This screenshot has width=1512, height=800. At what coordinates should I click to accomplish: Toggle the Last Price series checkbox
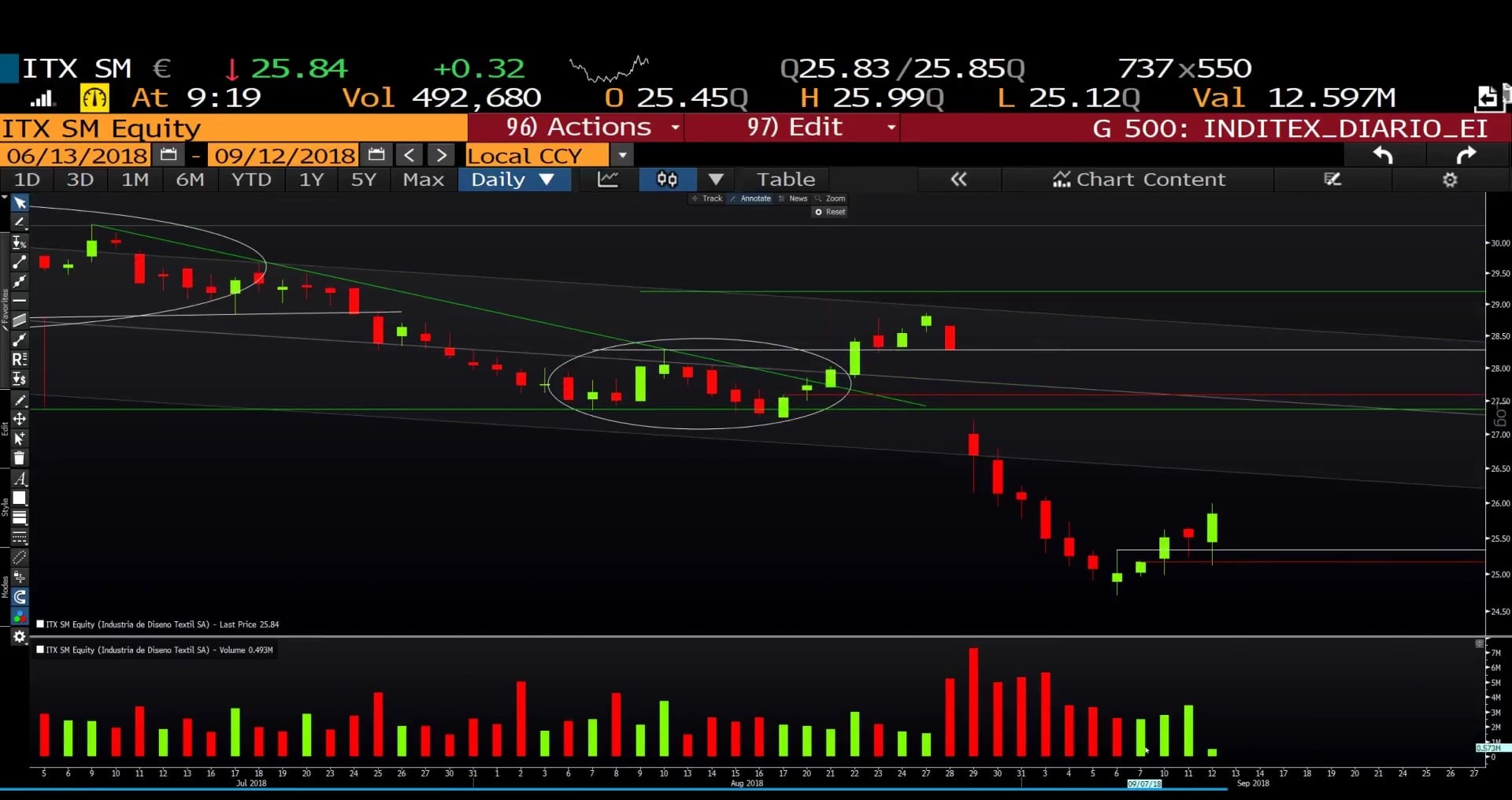(x=40, y=624)
